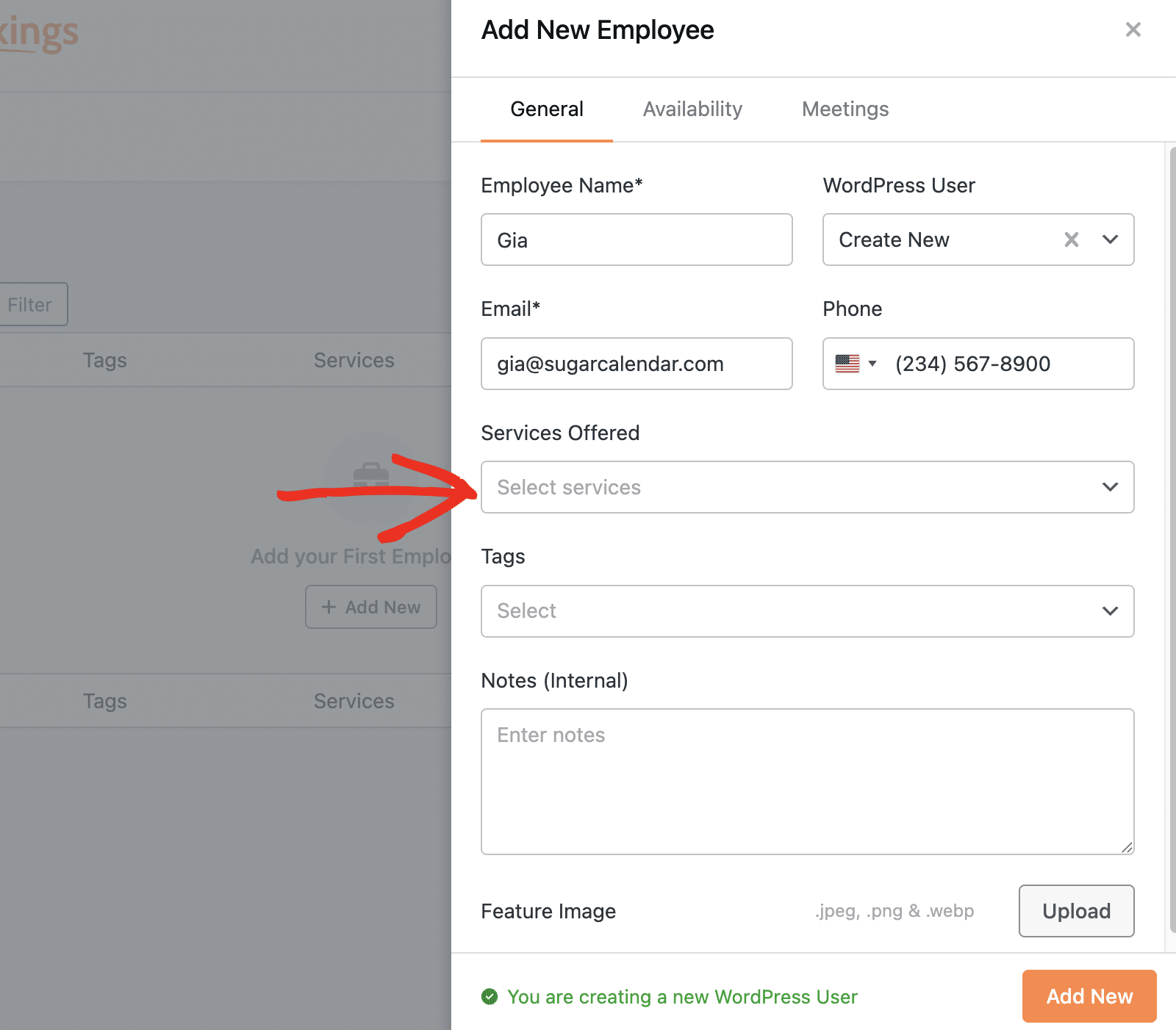Viewport: 1176px width, 1030px height.
Task: Click the Upload feature image button
Action: pos(1076,911)
